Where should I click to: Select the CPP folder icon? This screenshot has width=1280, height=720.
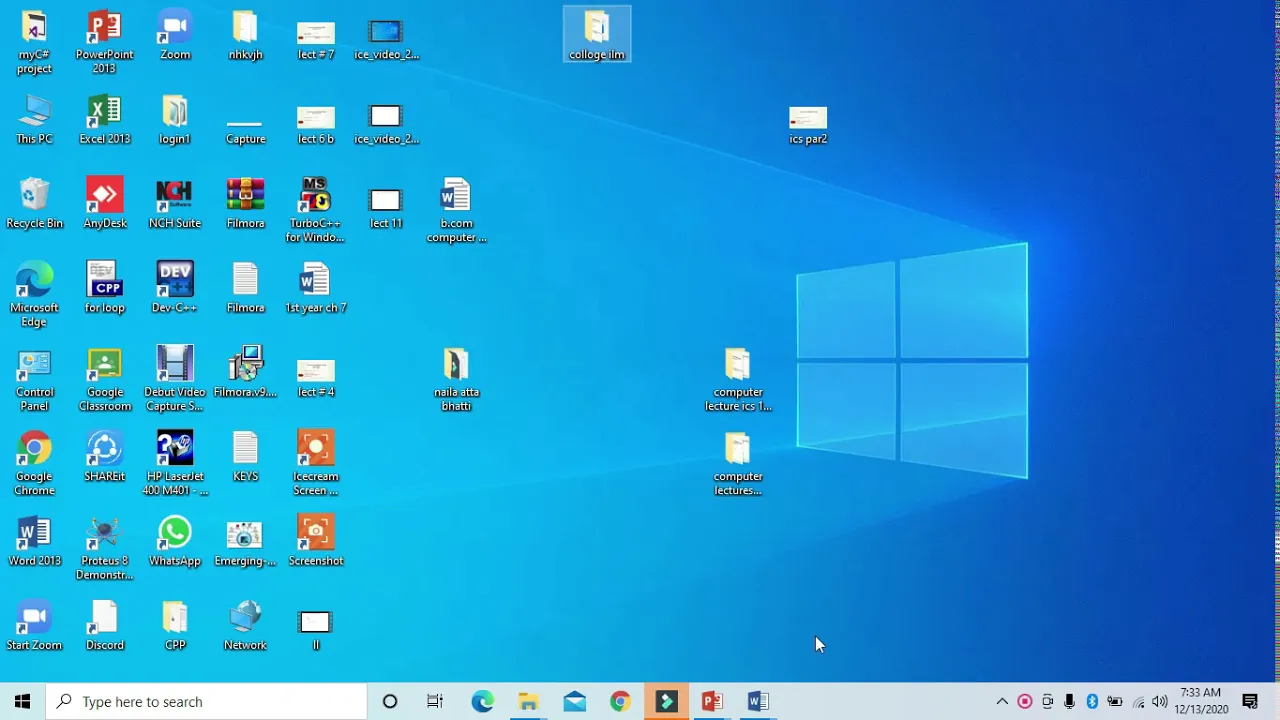pos(175,626)
